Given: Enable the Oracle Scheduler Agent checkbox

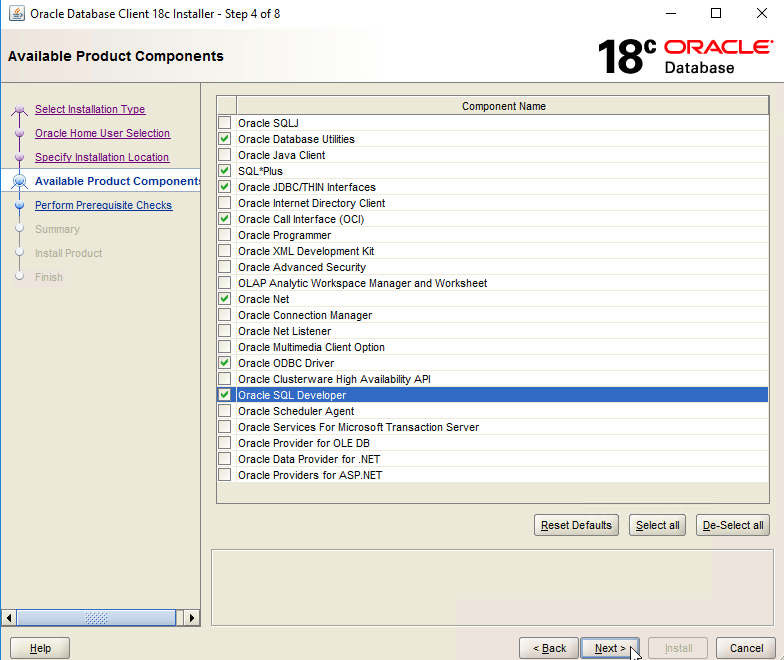Looking at the screenshot, I should click(224, 410).
